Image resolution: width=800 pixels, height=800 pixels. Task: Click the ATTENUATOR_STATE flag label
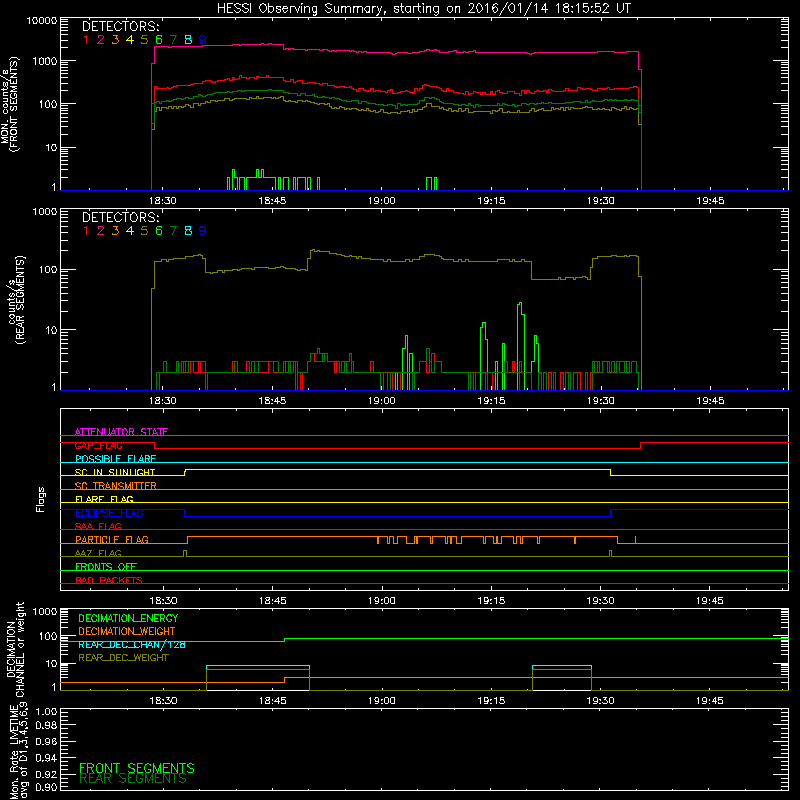click(121, 432)
